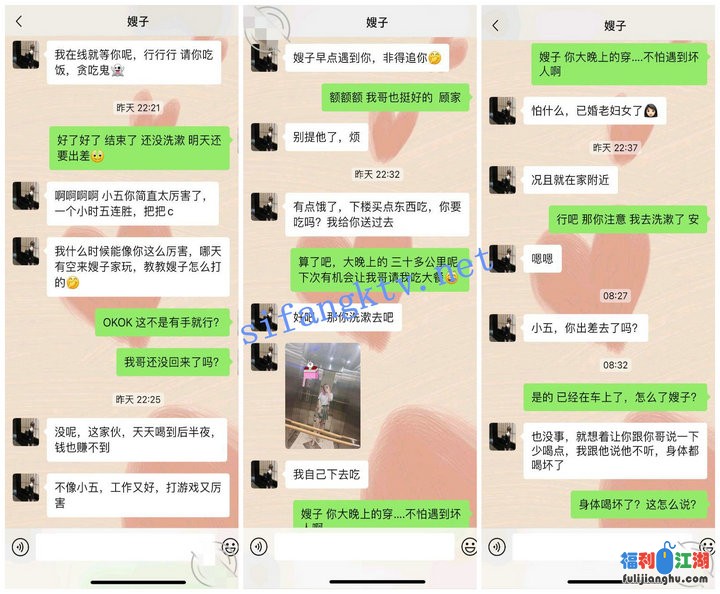The height and width of the screenshot is (594, 720).
Task: Tap the message '我自己下去吃'
Action: click(x=326, y=474)
